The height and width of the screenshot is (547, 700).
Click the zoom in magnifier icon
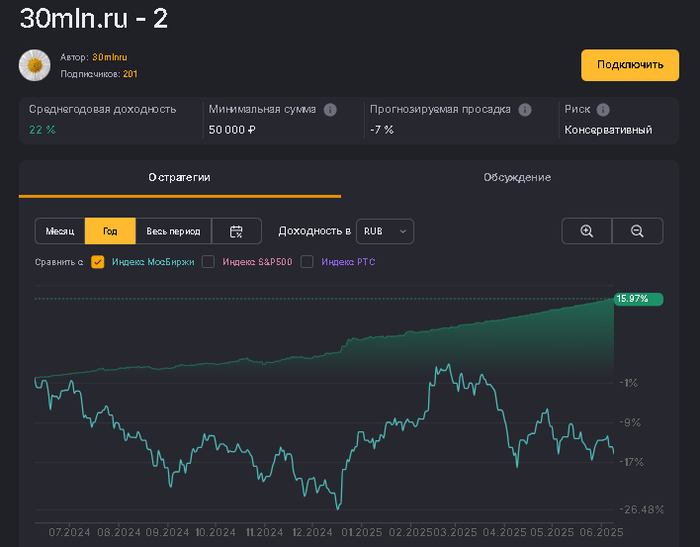587,231
